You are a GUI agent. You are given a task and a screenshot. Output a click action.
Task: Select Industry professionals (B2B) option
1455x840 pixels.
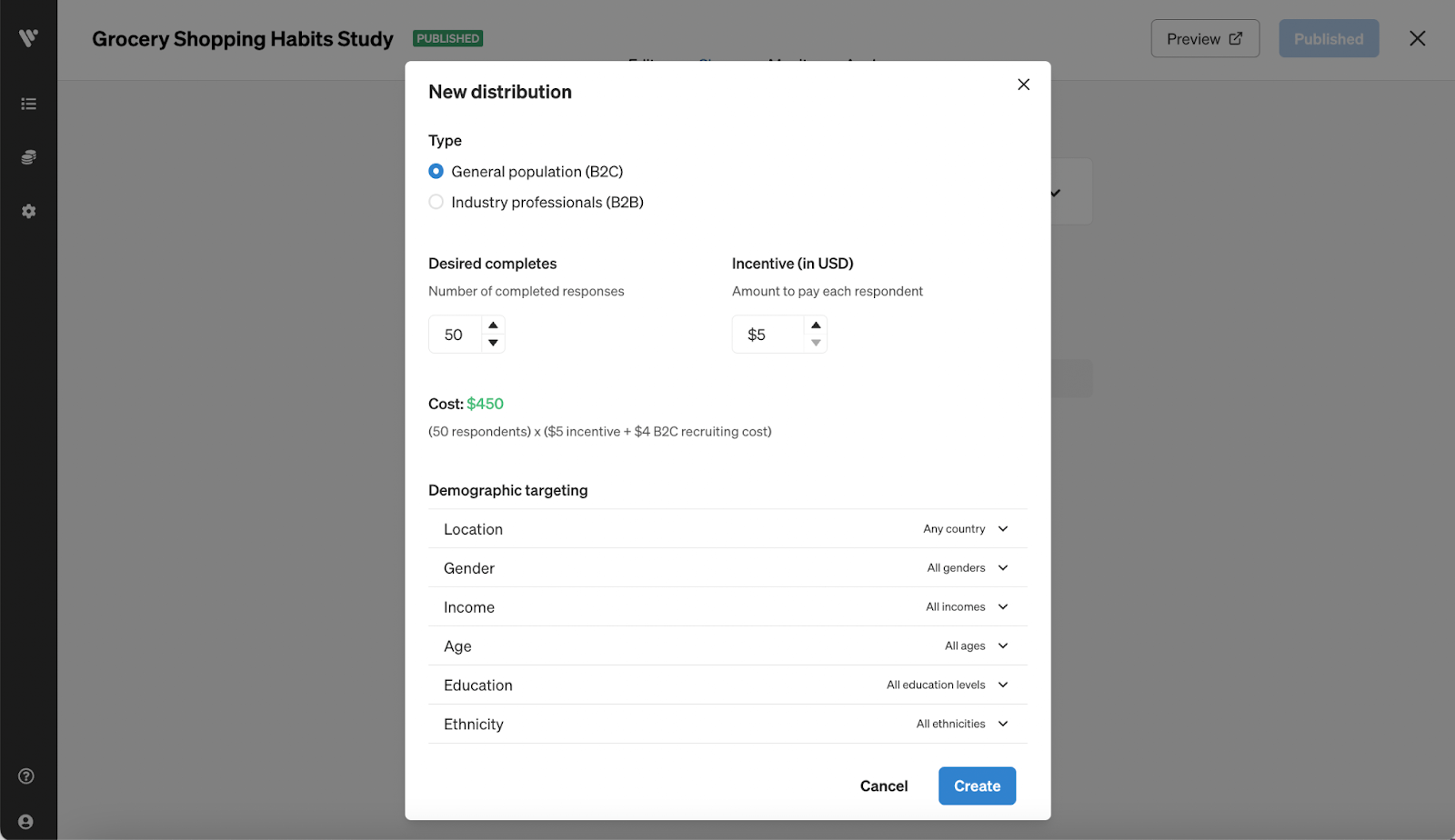click(436, 202)
